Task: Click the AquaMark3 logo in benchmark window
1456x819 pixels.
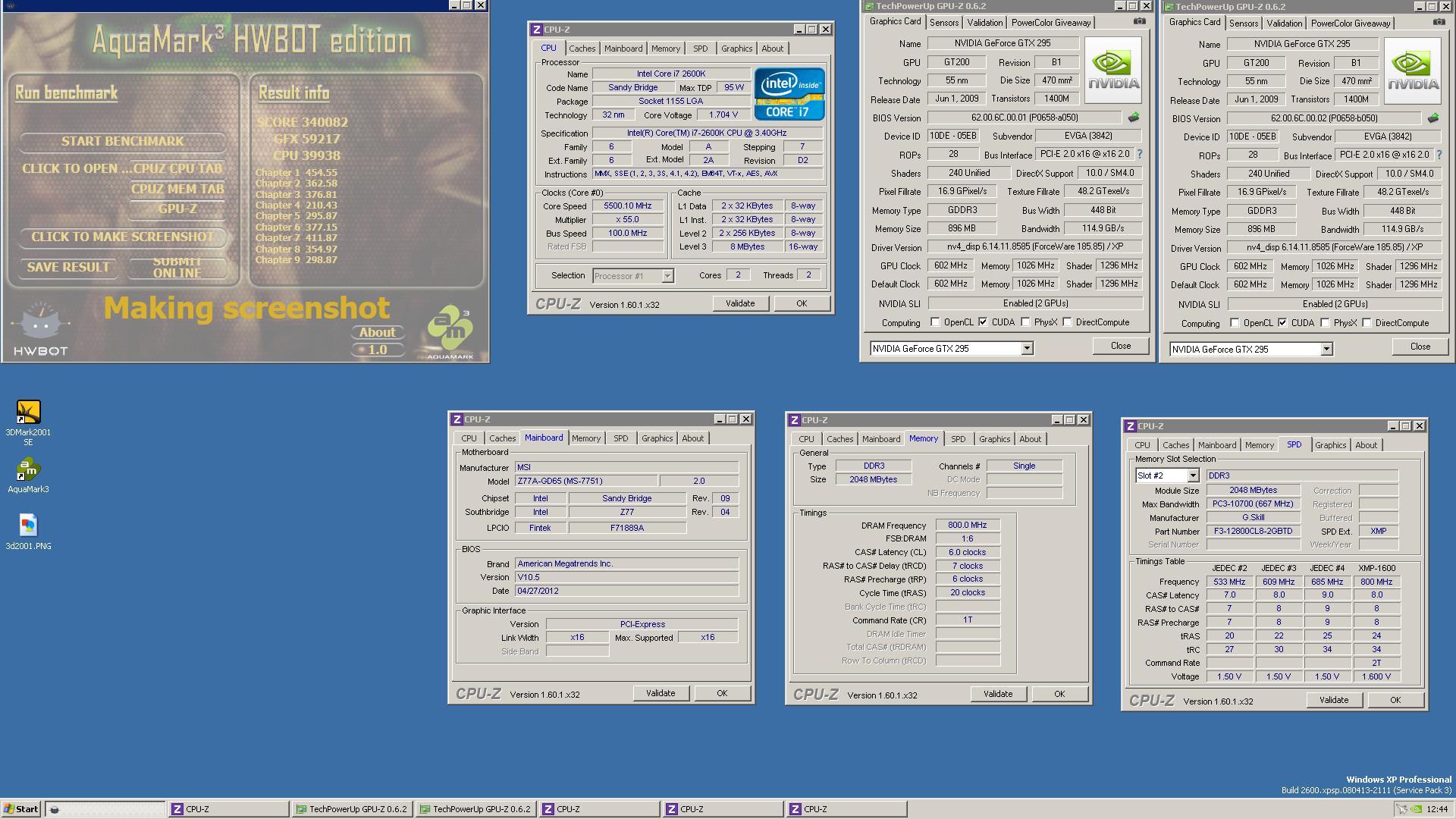Action: (450, 332)
